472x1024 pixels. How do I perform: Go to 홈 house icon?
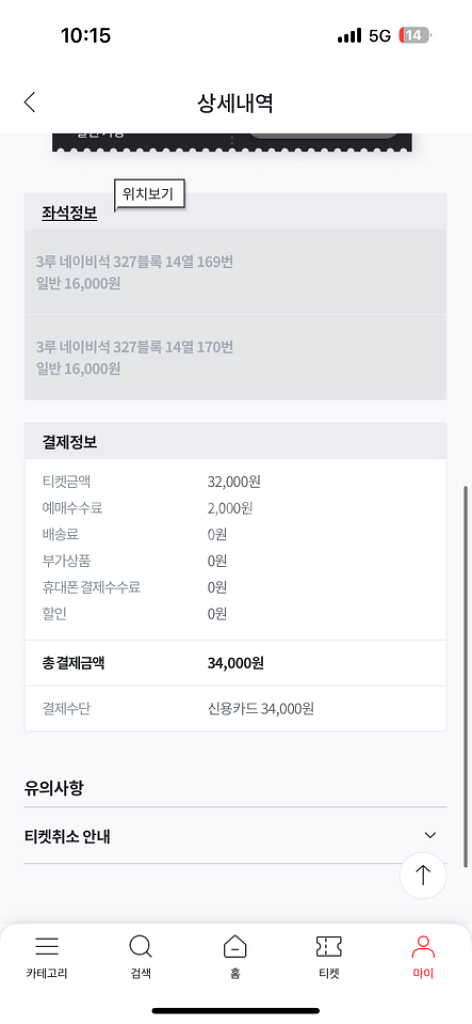(x=235, y=946)
